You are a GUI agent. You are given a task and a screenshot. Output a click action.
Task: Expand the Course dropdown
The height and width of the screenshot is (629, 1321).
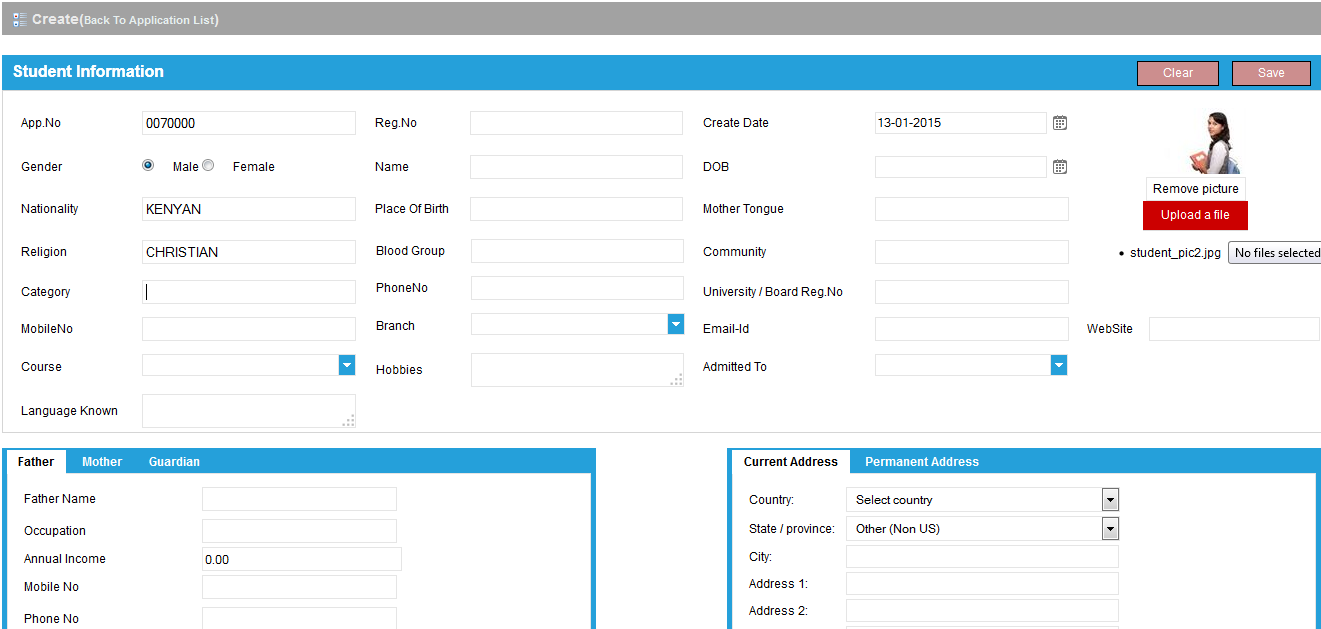[347, 365]
